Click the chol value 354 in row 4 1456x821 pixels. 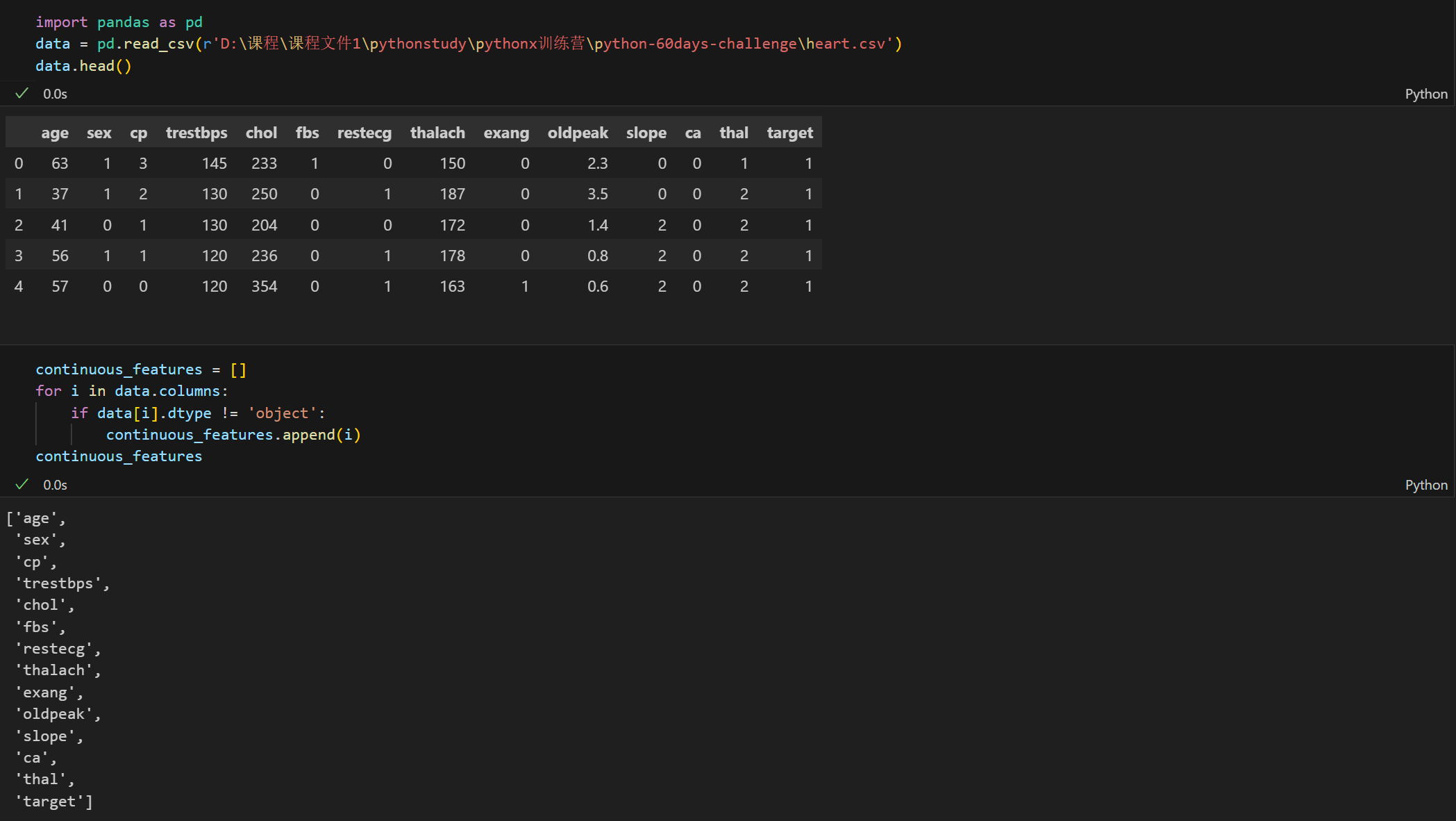pos(264,286)
